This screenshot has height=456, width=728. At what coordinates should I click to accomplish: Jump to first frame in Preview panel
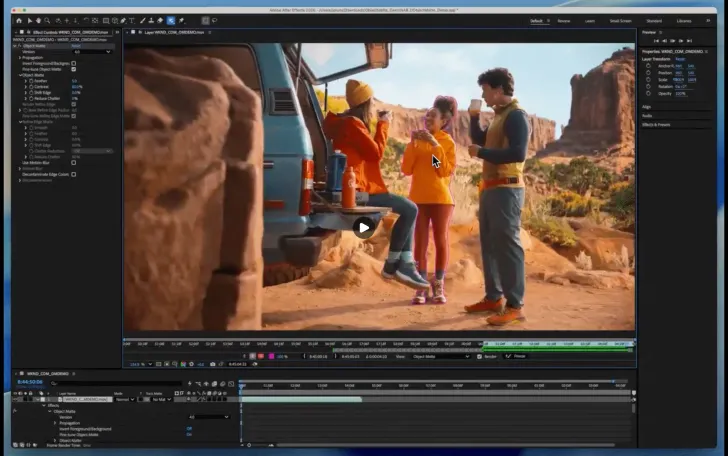tap(656, 41)
